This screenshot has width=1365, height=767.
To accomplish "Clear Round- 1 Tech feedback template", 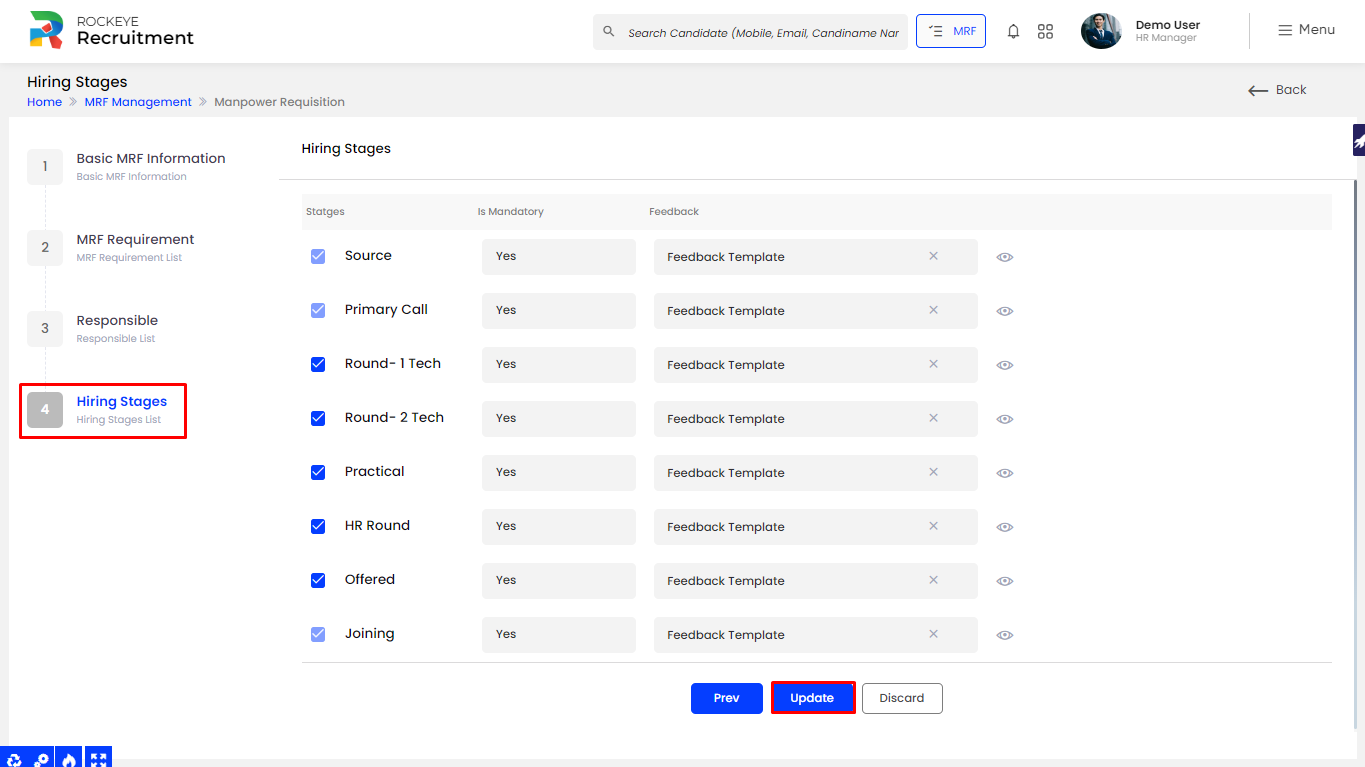I will 933,364.
